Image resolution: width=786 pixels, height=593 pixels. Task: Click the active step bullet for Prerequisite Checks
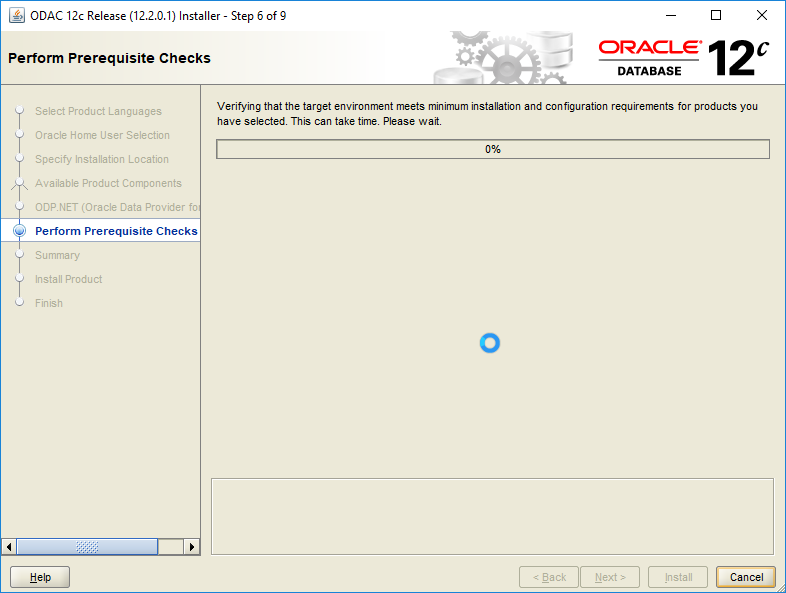tap(20, 231)
